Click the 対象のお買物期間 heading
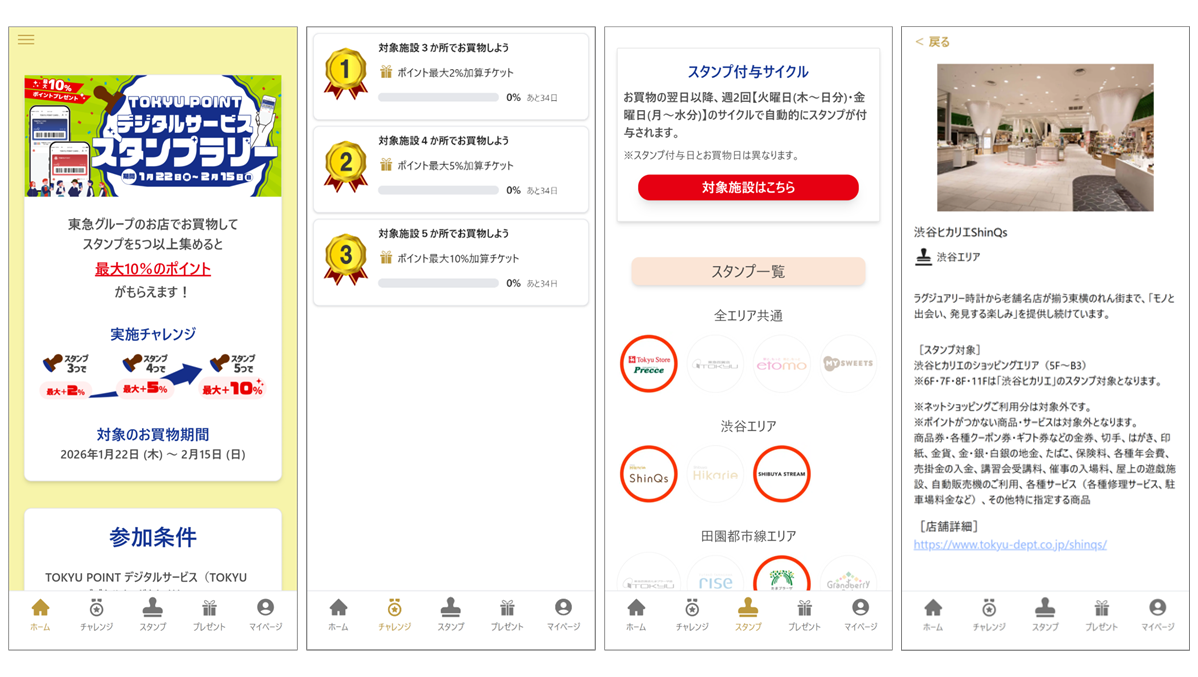 coord(153,434)
